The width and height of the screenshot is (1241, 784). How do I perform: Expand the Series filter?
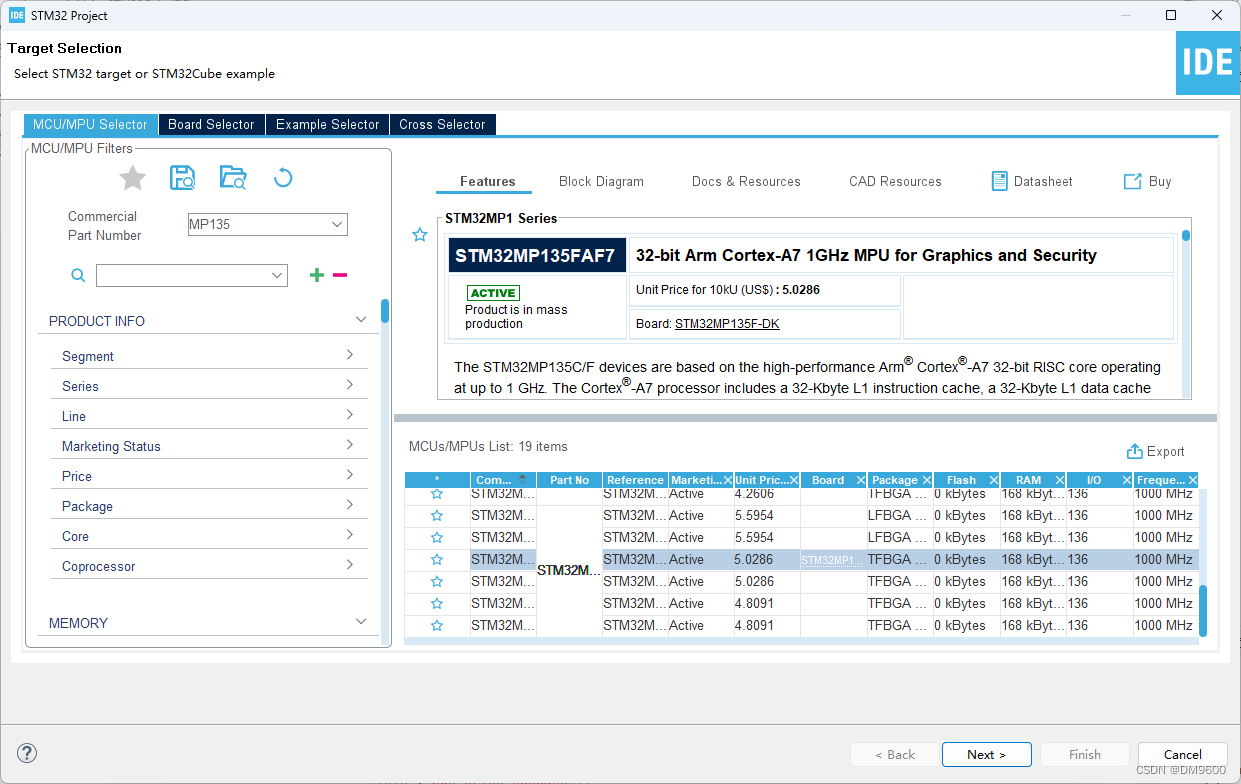point(349,385)
